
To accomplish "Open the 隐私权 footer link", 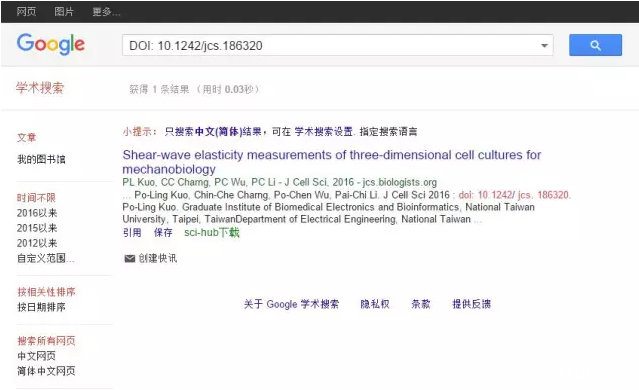I will pyautogui.click(x=375, y=304).
